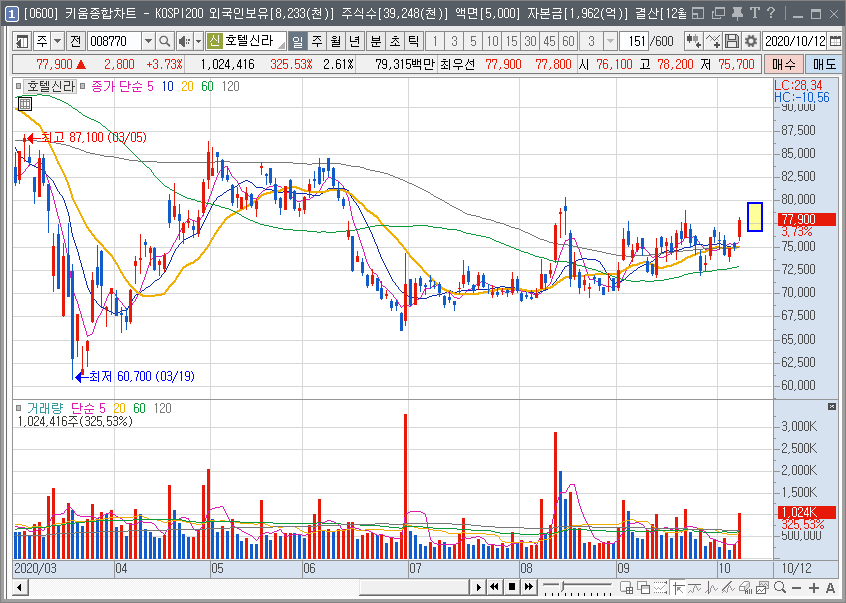This screenshot has height=603, width=846.
Task: Open the calendar date picker icon
Action: tap(834, 41)
